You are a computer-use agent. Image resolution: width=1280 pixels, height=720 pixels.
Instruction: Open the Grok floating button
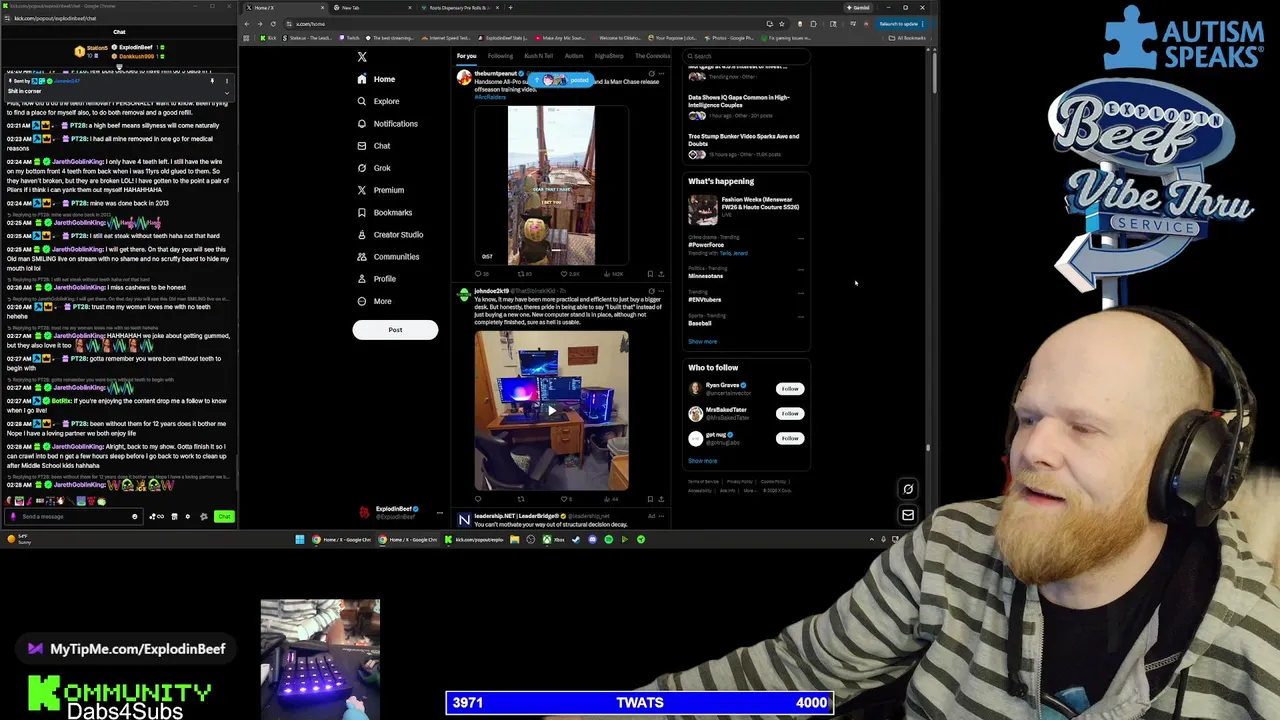click(908, 489)
